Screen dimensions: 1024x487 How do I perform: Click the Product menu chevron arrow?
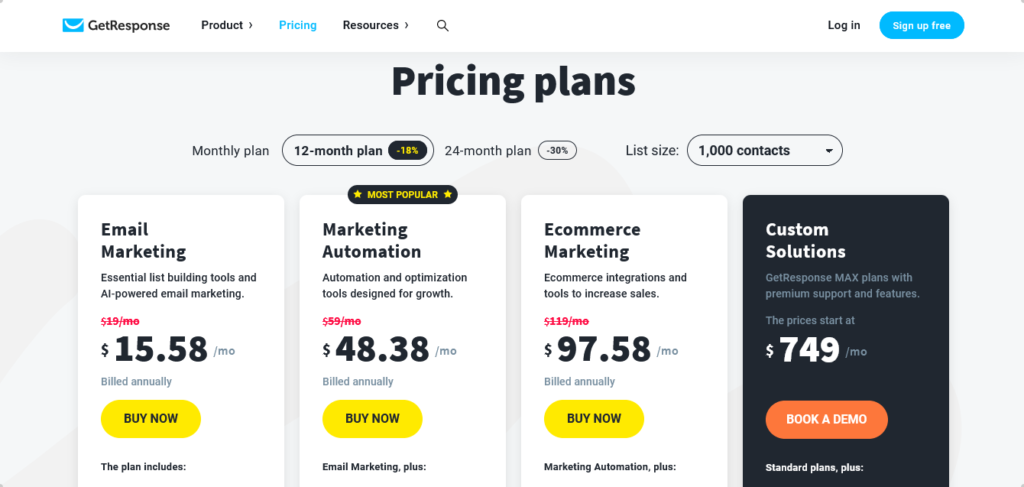click(x=251, y=25)
